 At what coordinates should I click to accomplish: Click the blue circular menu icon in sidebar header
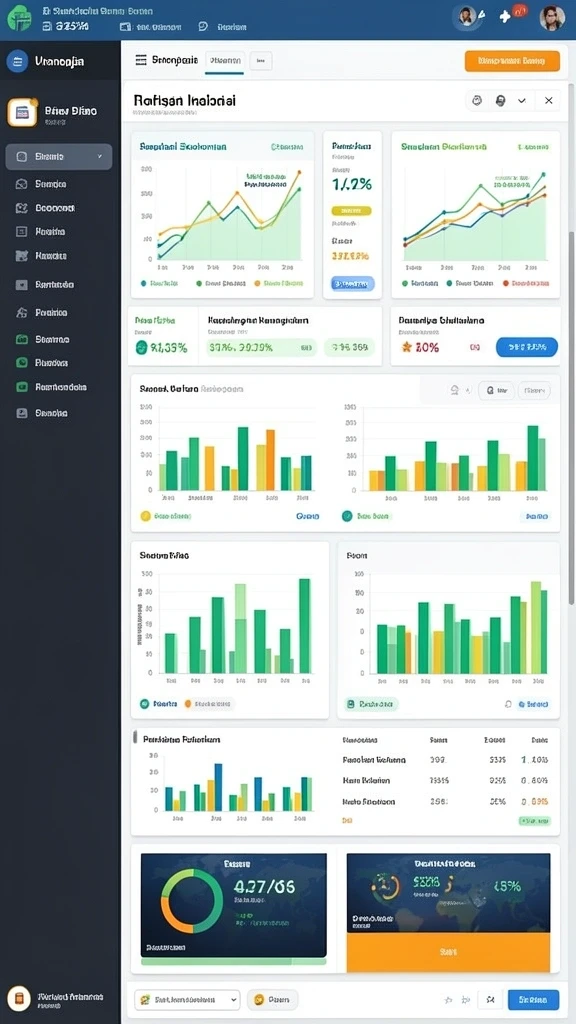click(x=17, y=61)
